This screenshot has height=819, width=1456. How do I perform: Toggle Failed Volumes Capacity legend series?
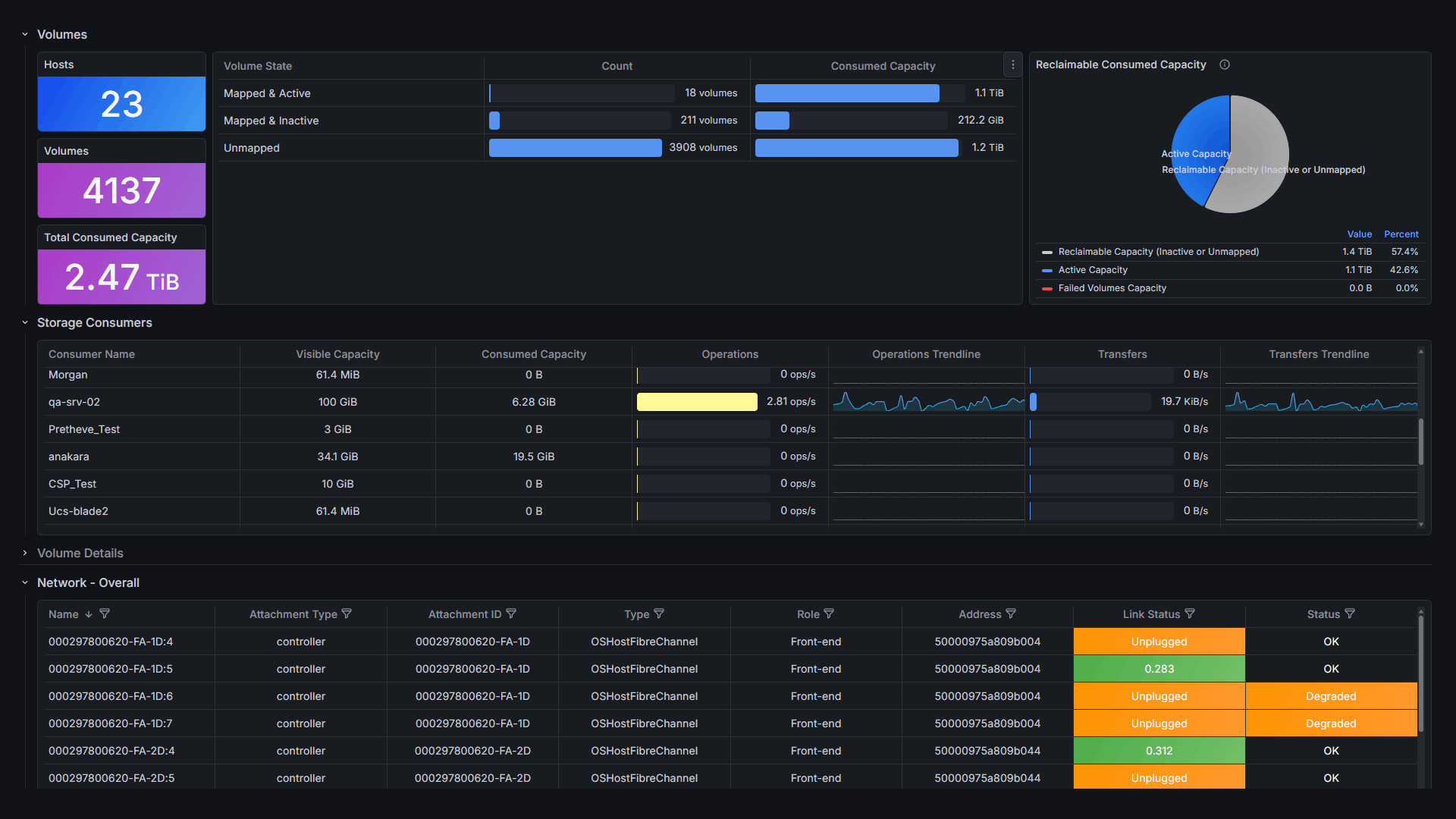point(1112,288)
